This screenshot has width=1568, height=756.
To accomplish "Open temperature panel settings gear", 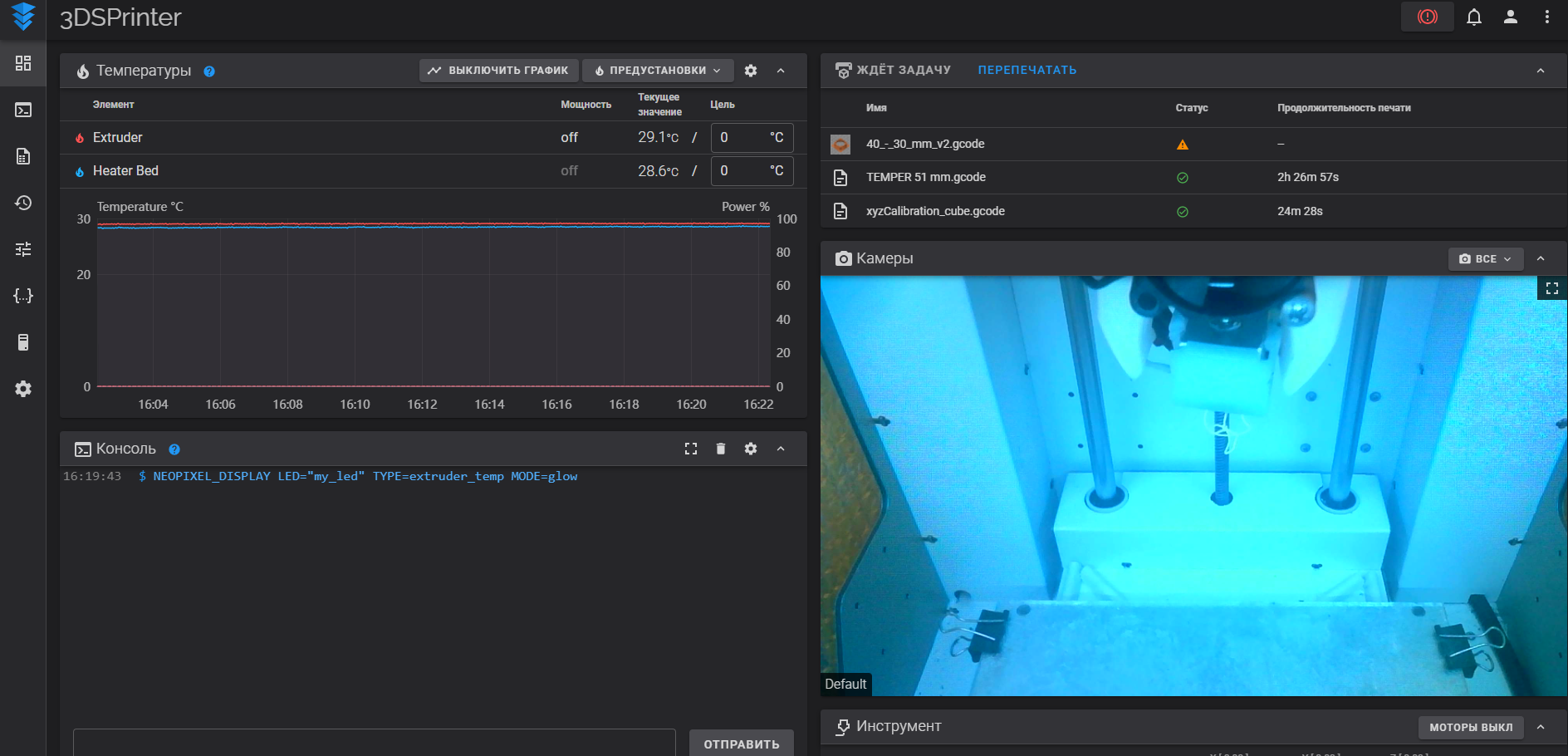I will [x=751, y=71].
